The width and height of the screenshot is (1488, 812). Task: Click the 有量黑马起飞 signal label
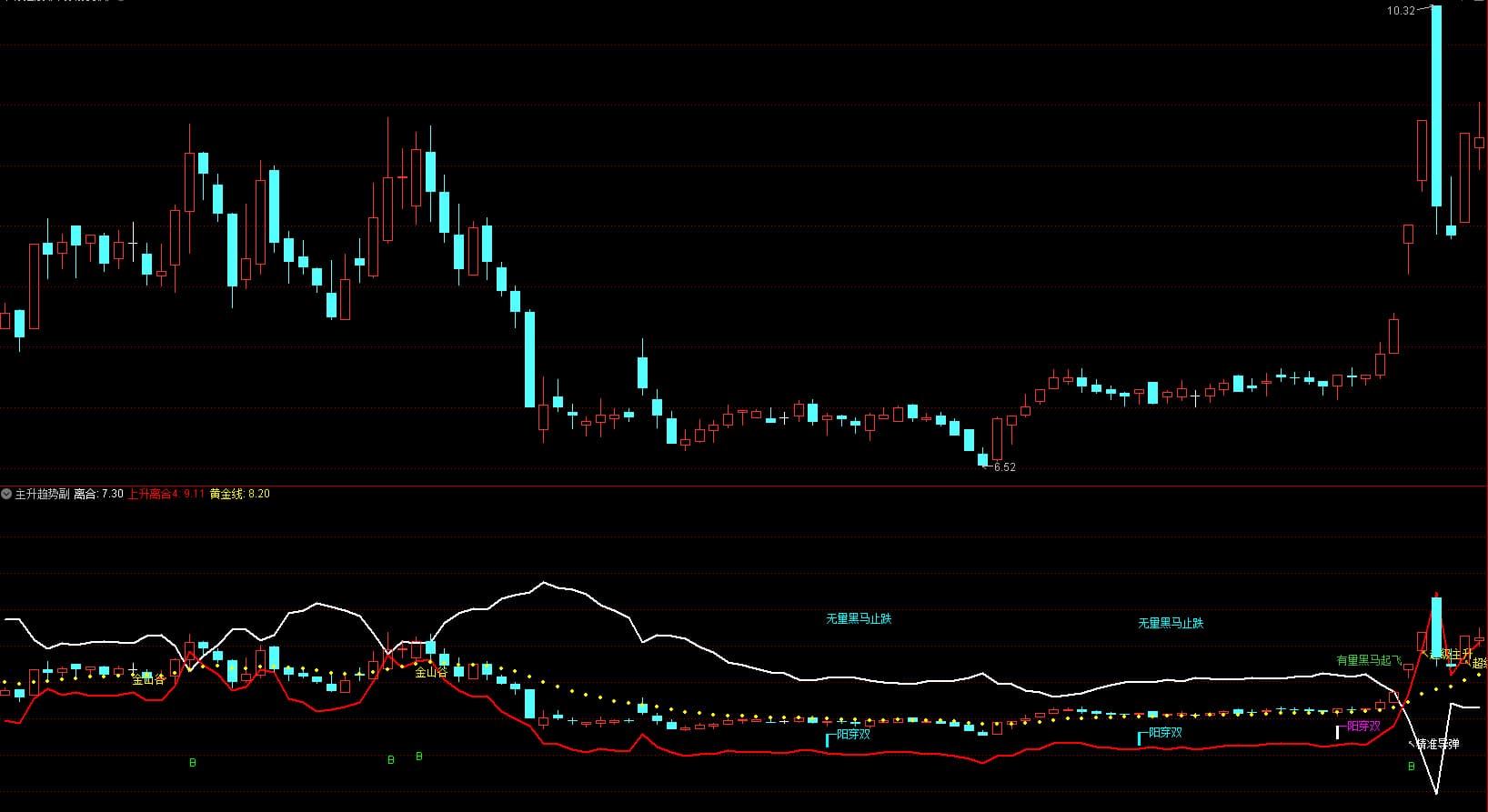(x=1369, y=660)
